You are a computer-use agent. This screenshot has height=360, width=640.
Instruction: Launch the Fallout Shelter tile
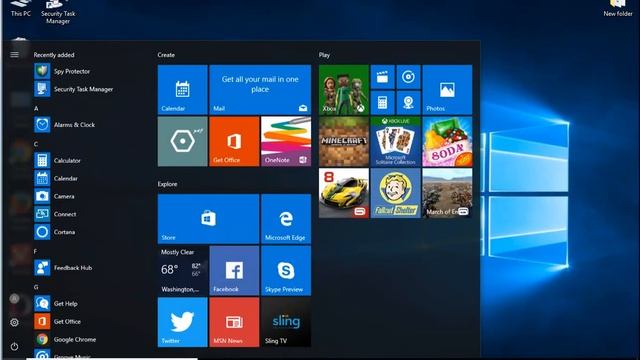pos(396,193)
